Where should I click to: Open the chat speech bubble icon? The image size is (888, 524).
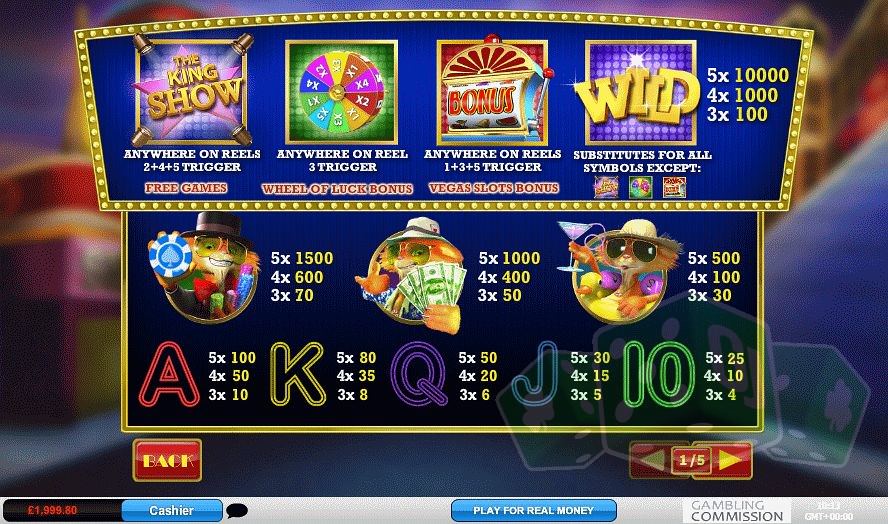coord(237,511)
